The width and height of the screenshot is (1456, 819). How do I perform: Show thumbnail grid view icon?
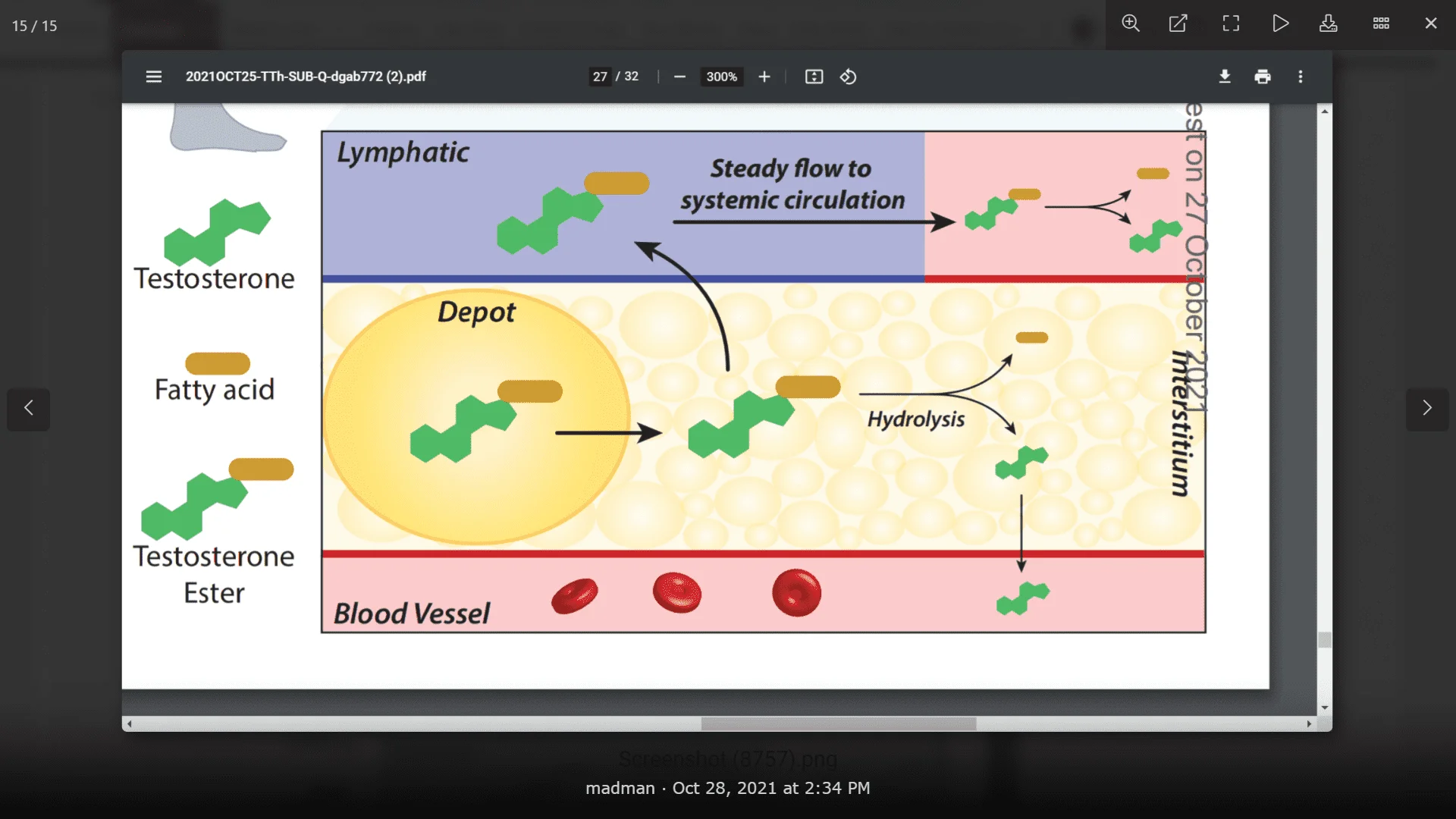click(x=1381, y=24)
